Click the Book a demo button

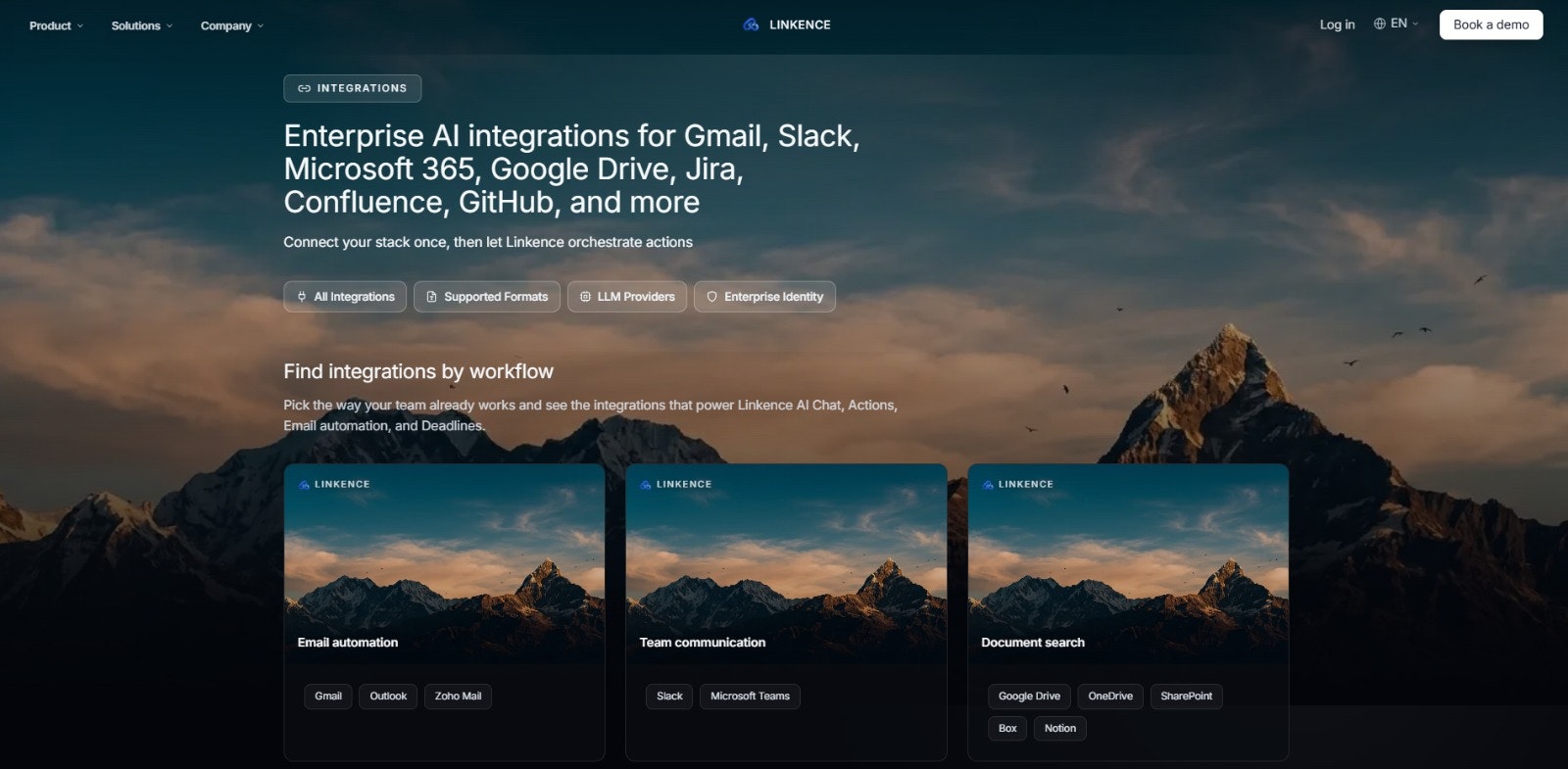pos(1491,24)
